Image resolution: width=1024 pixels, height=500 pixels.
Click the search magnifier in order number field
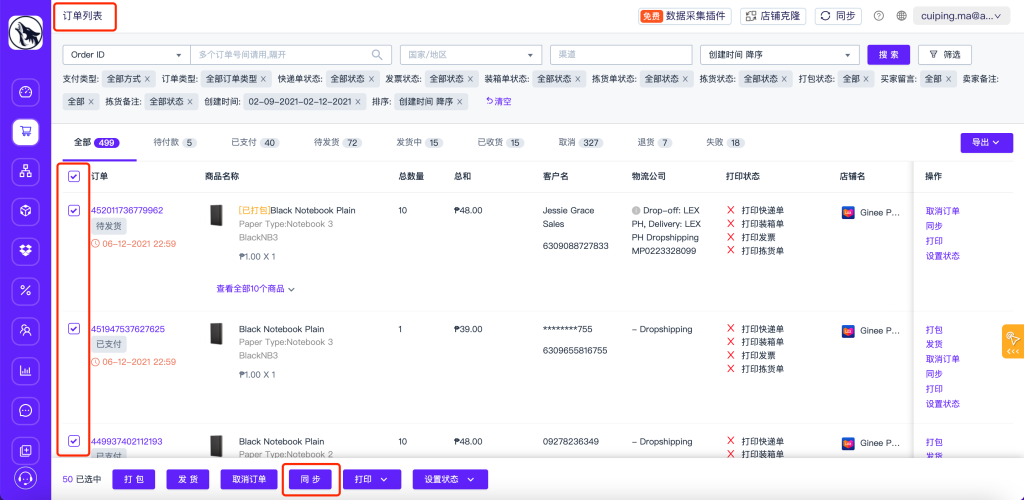coord(377,55)
